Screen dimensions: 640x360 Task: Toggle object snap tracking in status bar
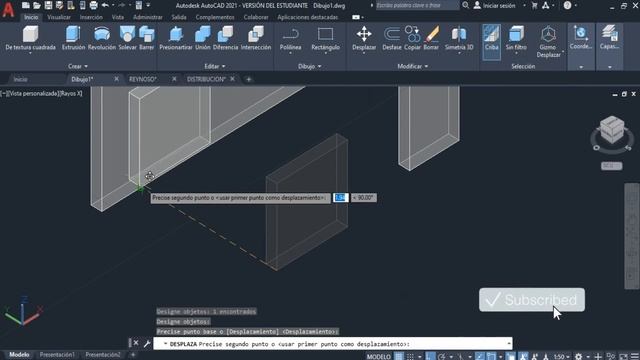tap(480, 356)
